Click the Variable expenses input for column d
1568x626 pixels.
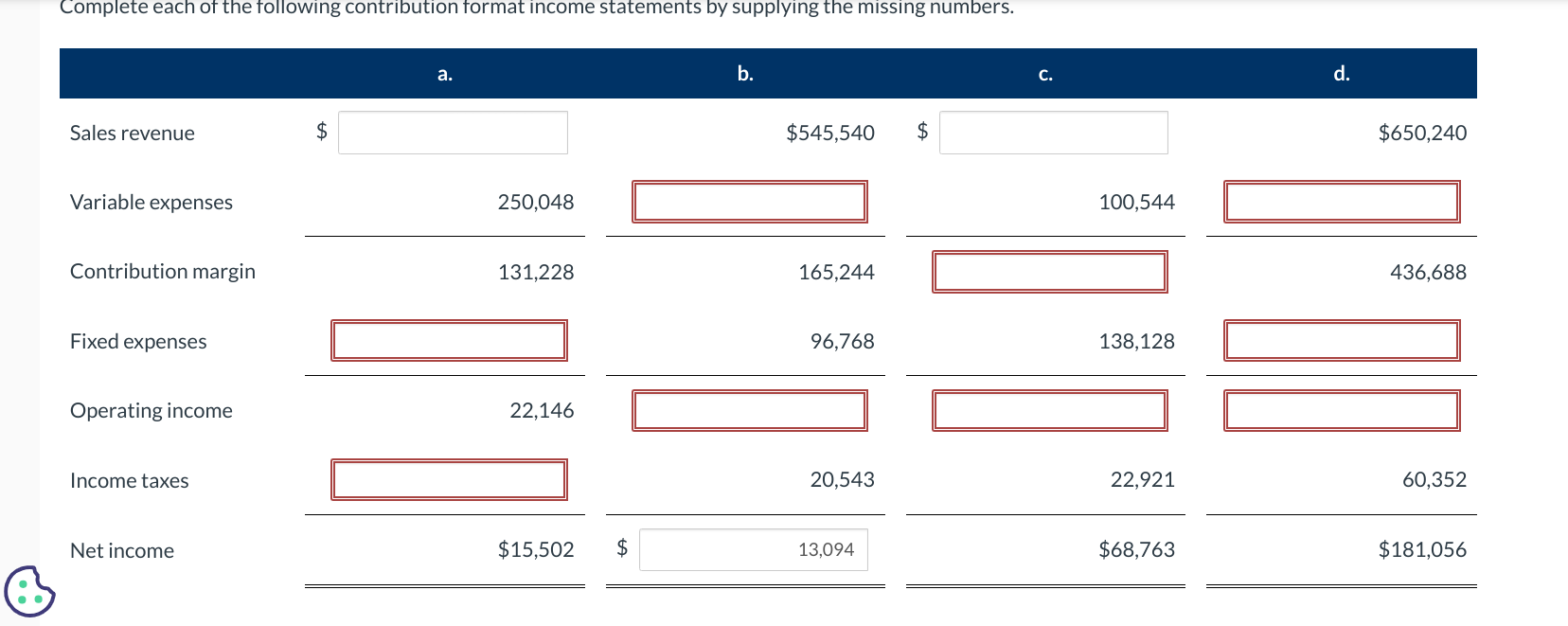point(1341,201)
